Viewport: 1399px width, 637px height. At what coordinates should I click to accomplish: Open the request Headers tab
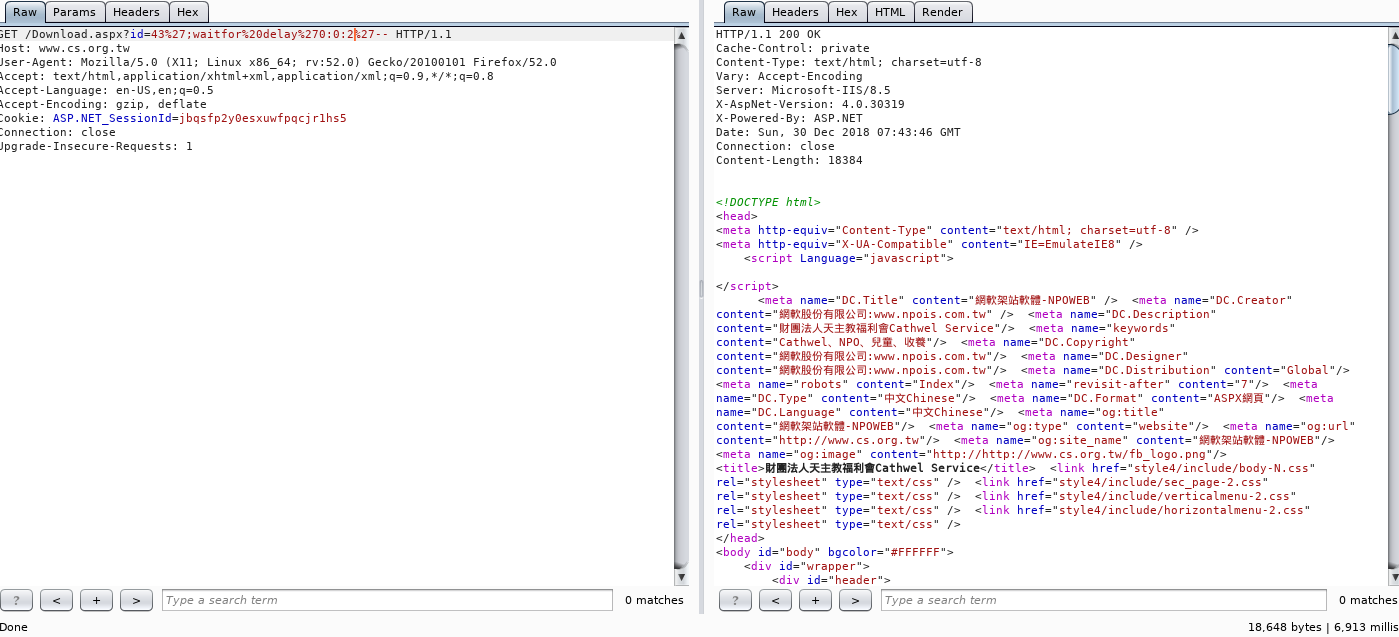coord(135,12)
